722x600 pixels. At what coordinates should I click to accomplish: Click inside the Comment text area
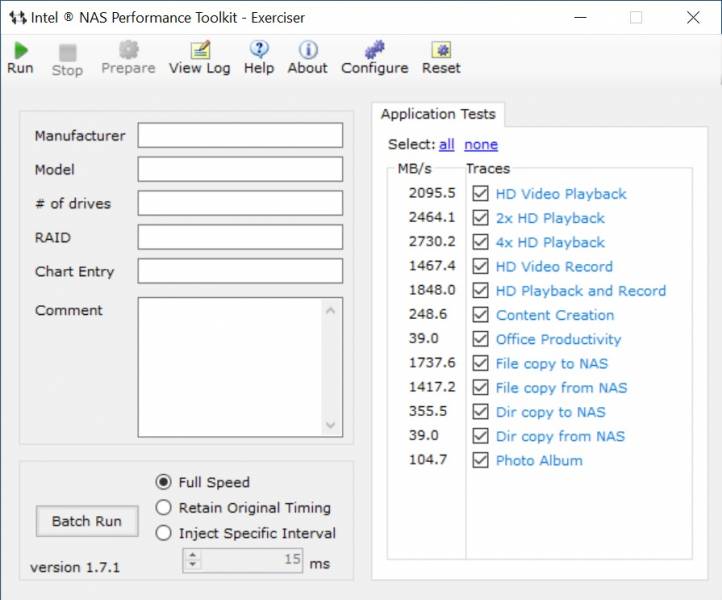point(230,367)
